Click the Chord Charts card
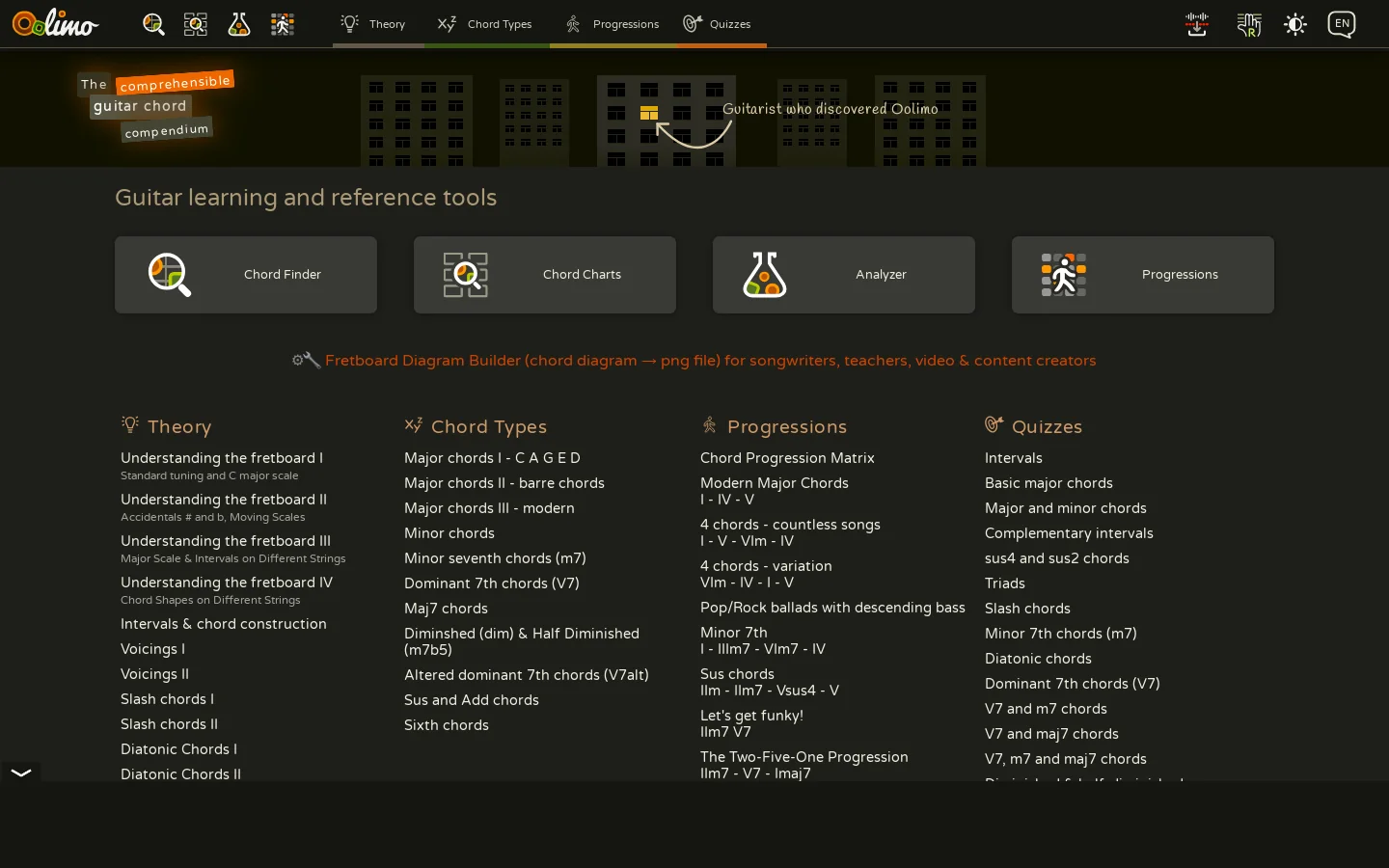 (x=545, y=275)
